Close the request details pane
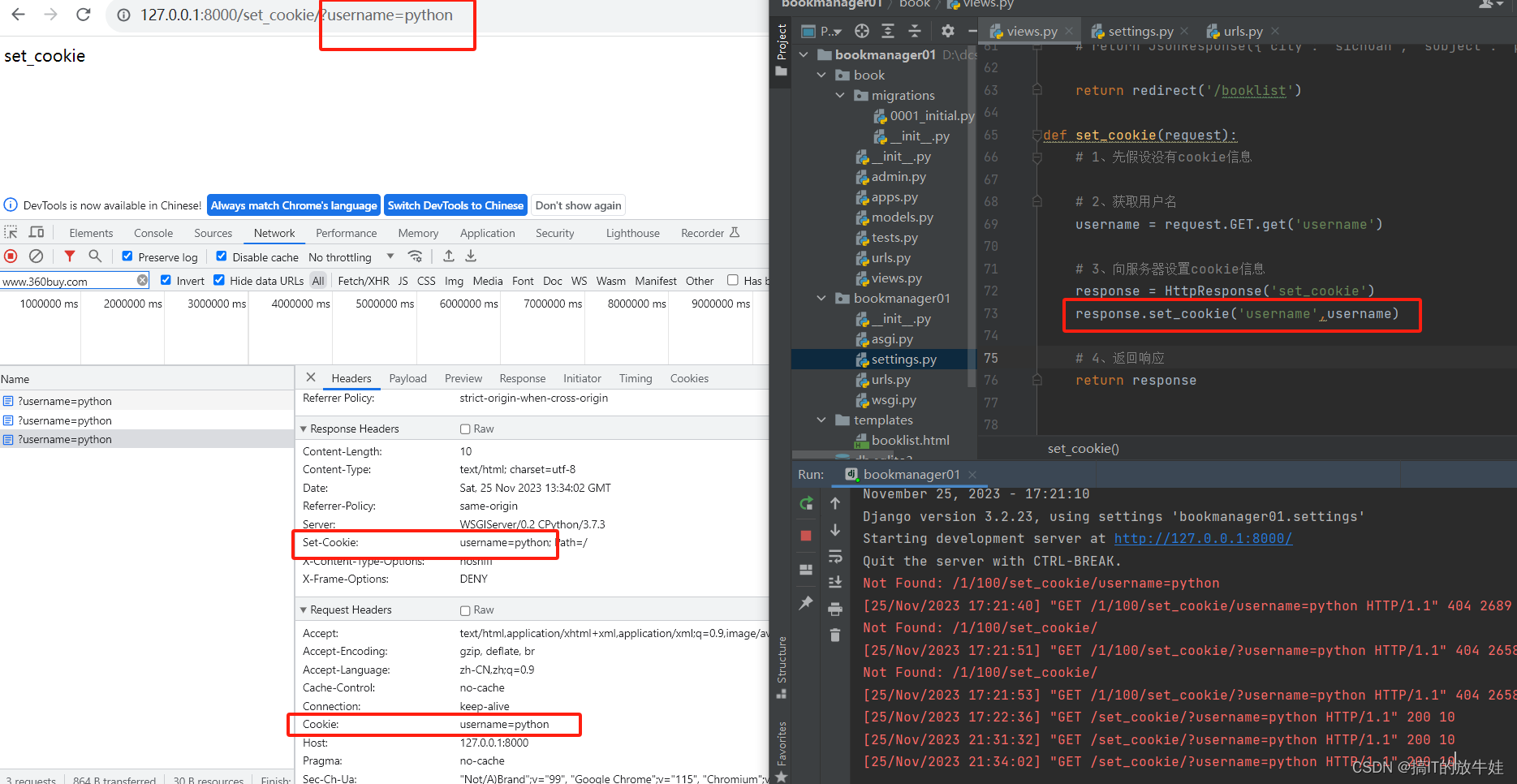 [311, 377]
